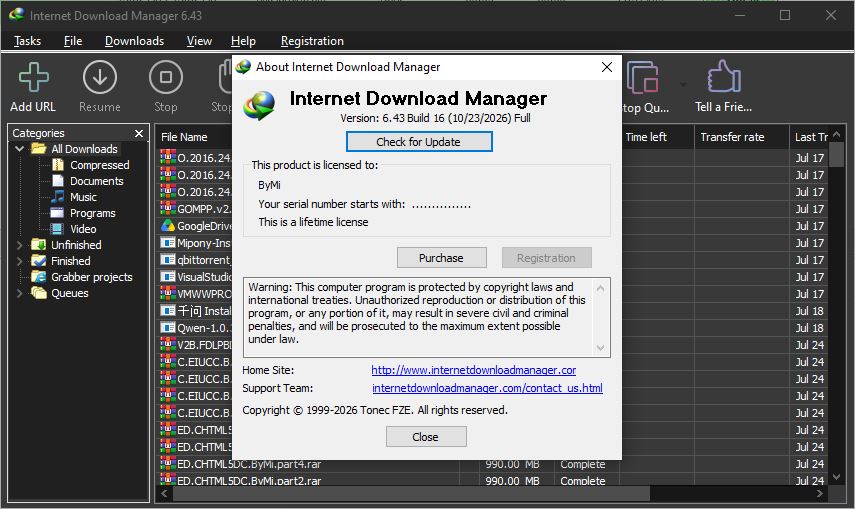
Task: Select the Music category icon
Action: pos(58,196)
